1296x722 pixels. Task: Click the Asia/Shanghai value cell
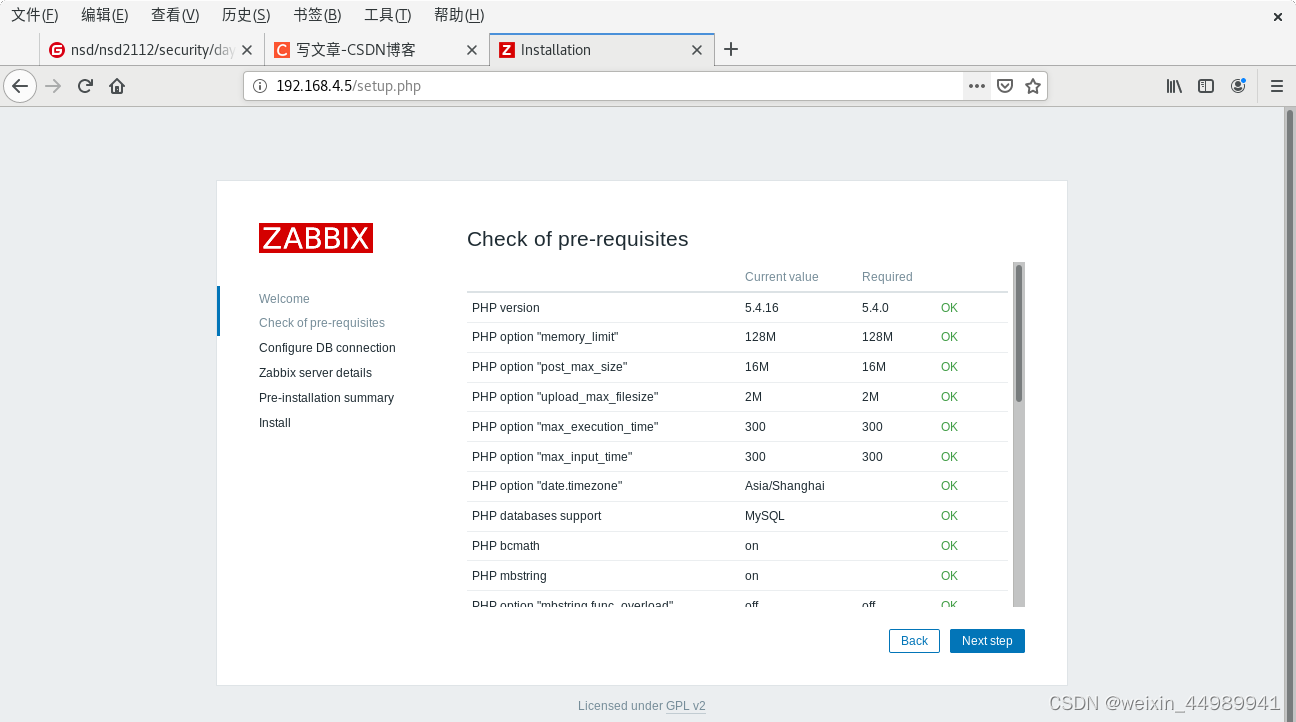[785, 486]
